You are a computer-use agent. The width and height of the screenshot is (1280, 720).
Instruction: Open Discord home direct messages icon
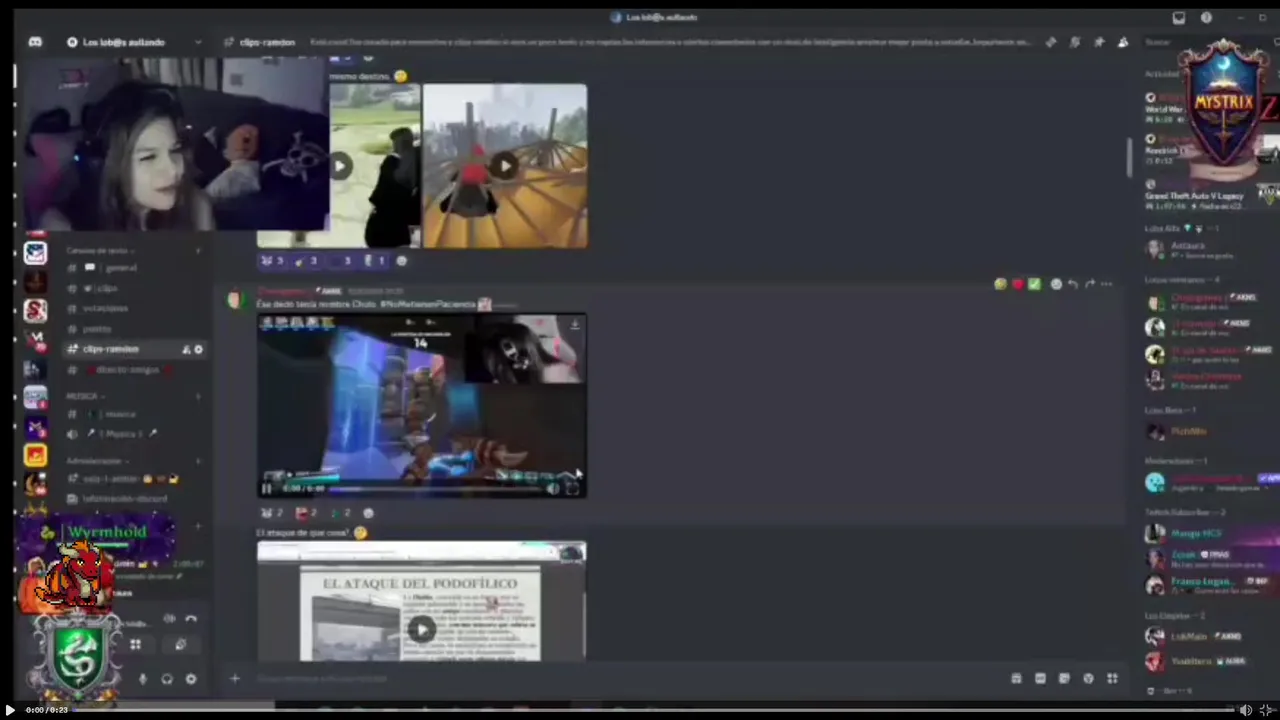35,42
